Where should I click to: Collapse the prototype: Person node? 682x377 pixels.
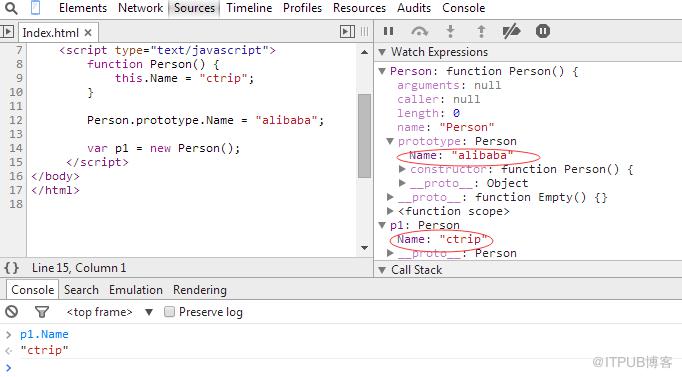pos(390,141)
